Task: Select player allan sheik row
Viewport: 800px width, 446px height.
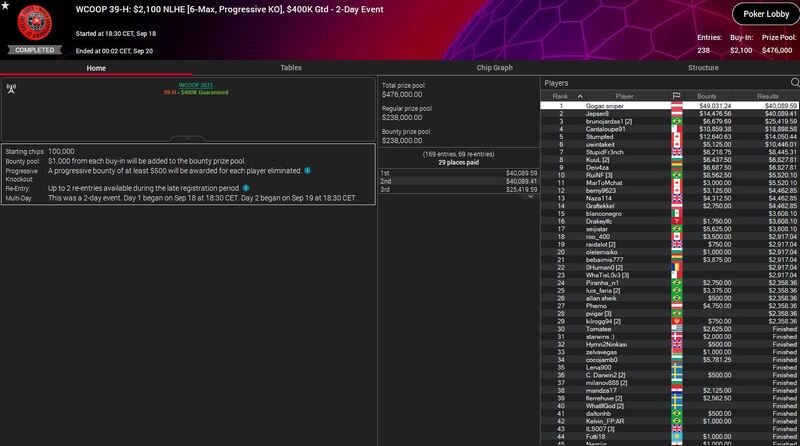Action: click(x=670, y=298)
